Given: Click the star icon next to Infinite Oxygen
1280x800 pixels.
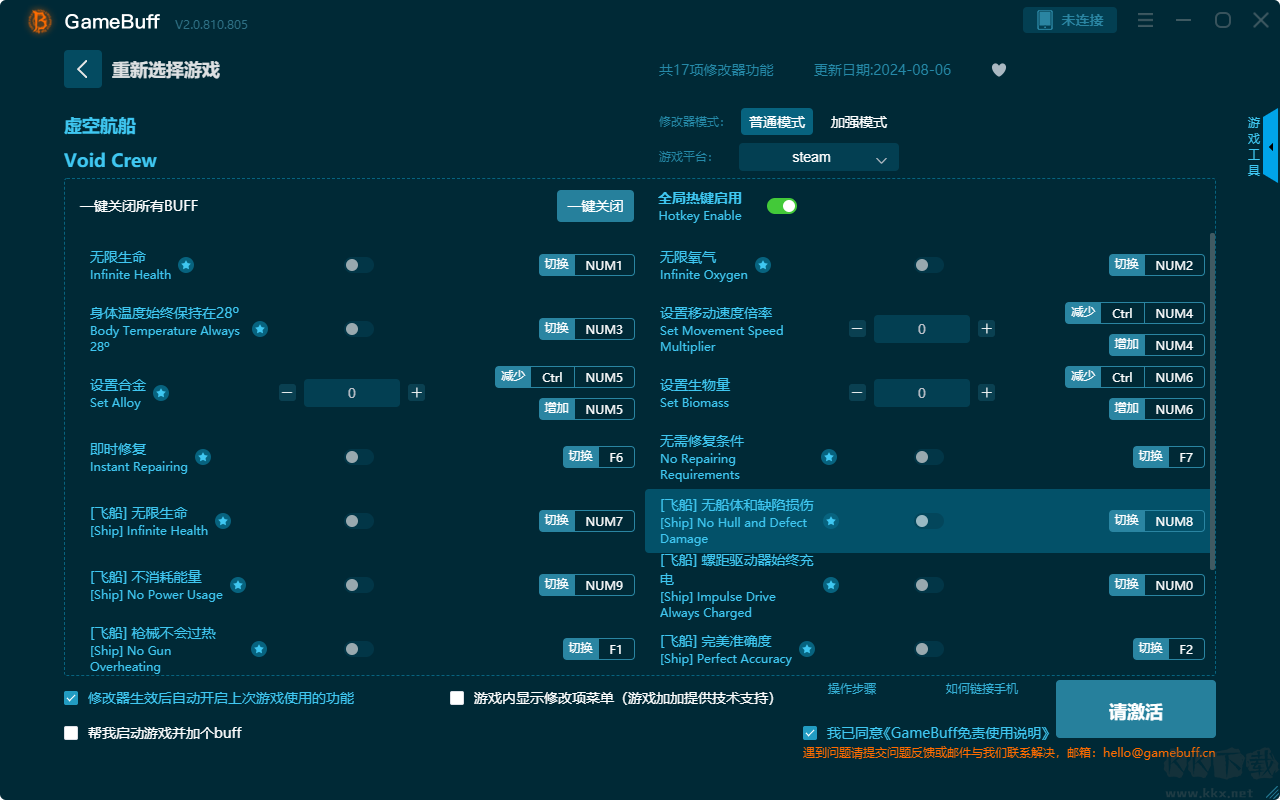Looking at the screenshot, I should click(763, 265).
